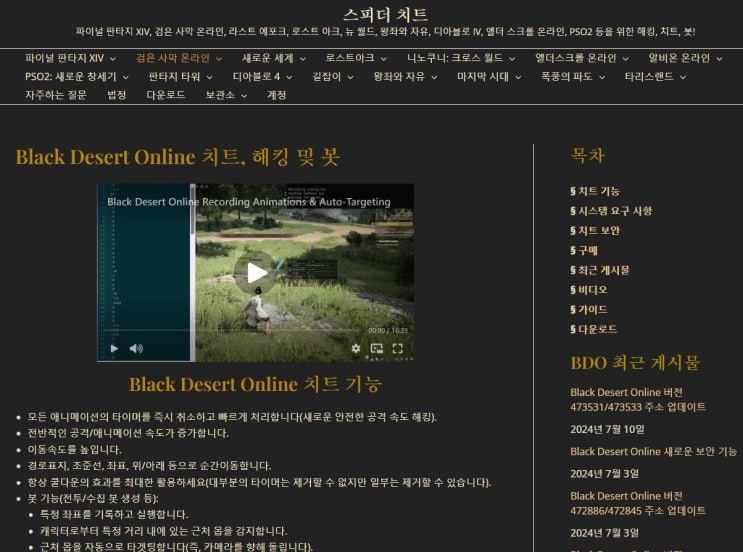Open post Black Desert Online 새로운 보안 기능
The width and height of the screenshot is (743, 552).
click(x=653, y=452)
